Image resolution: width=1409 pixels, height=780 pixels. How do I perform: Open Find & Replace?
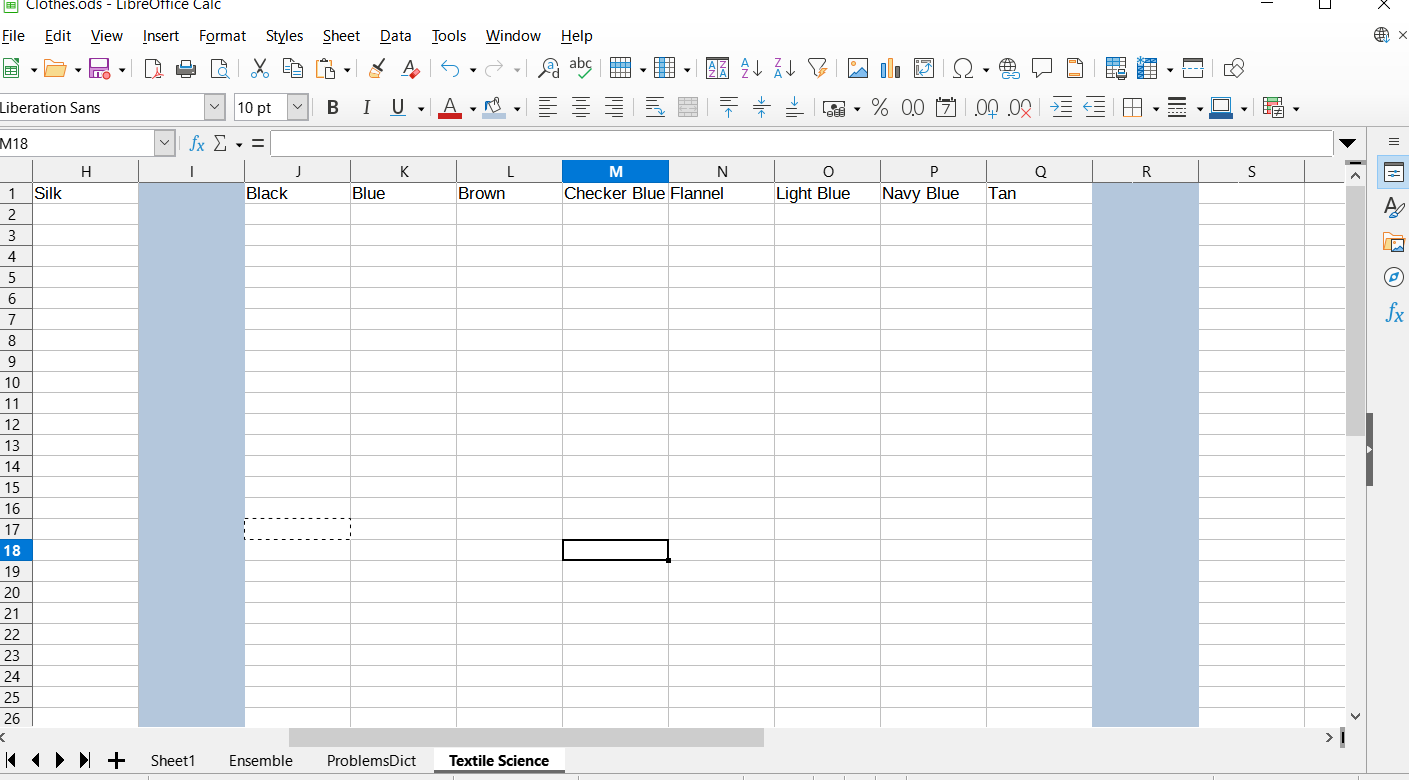(x=548, y=68)
